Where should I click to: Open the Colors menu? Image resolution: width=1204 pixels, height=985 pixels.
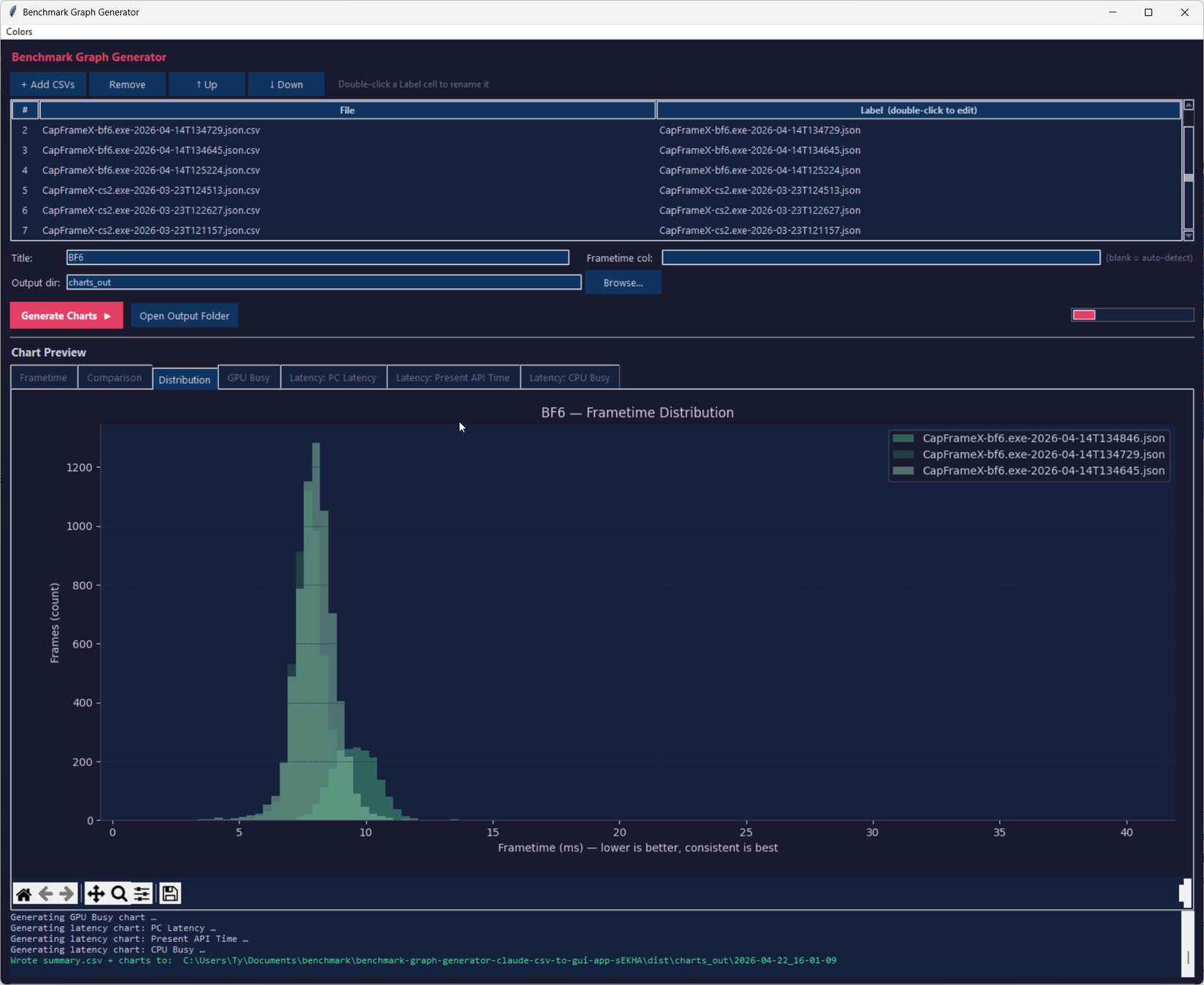click(19, 31)
